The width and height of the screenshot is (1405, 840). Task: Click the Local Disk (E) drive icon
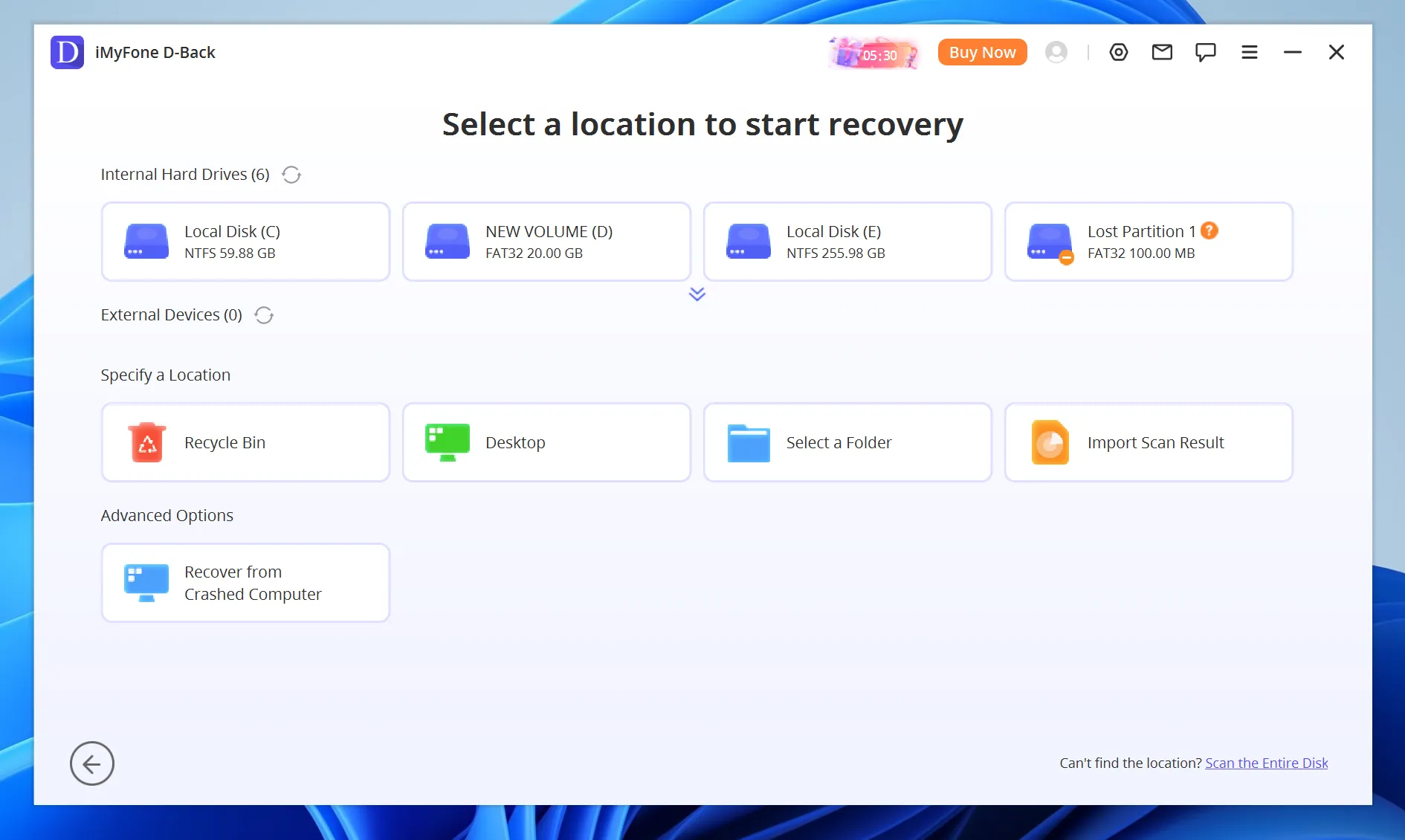[x=749, y=242]
